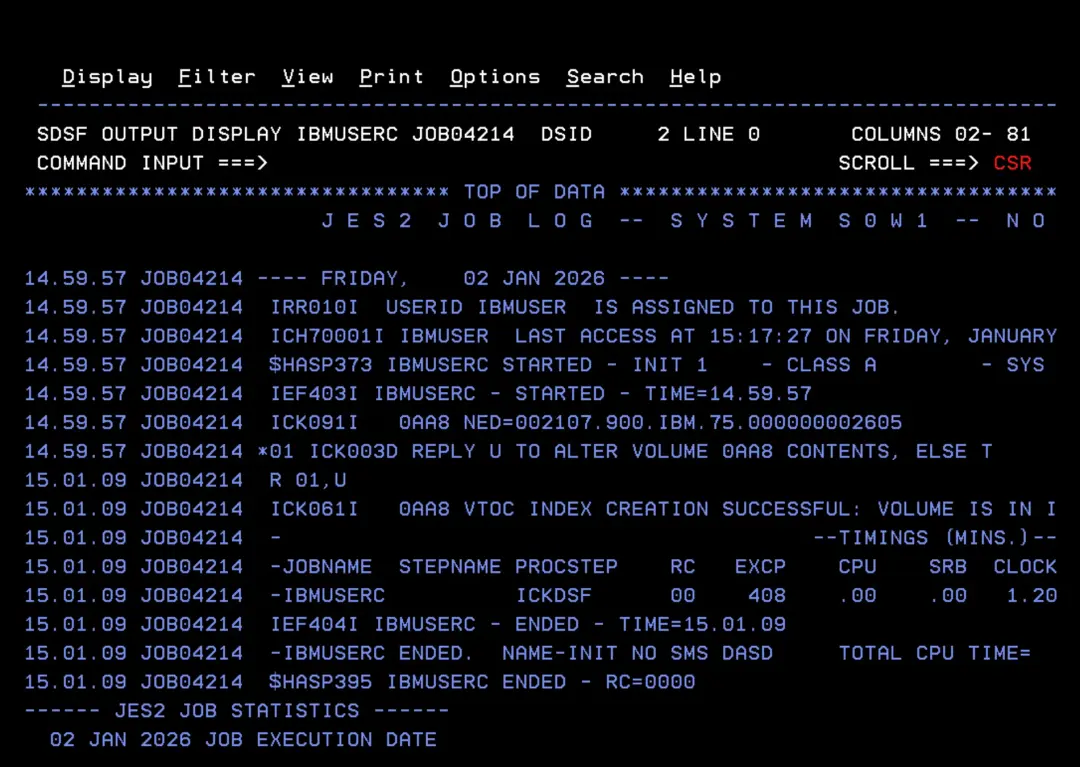Open the Options menu
Image resolution: width=1080 pixels, height=767 pixels.
[x=495, y=77]
